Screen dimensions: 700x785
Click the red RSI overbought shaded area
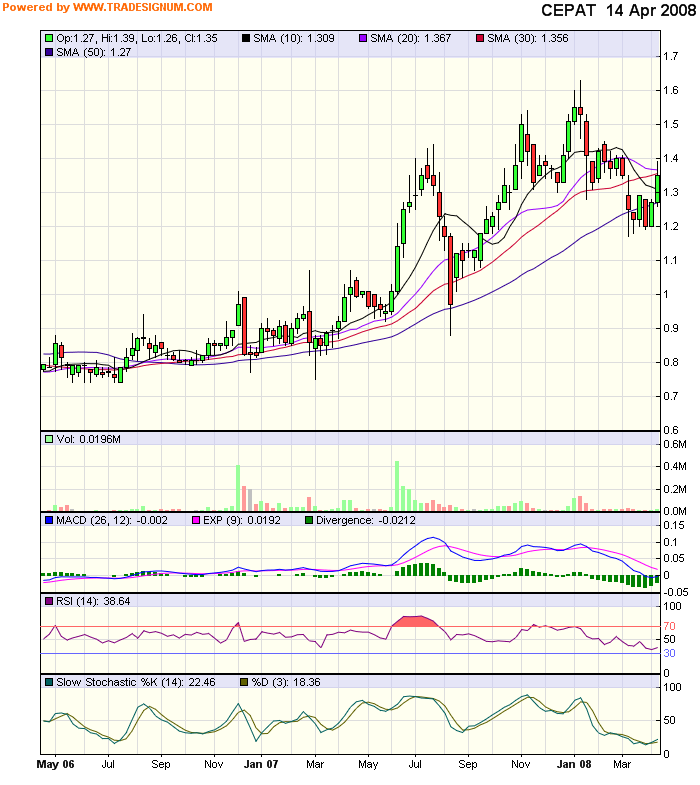416,621
